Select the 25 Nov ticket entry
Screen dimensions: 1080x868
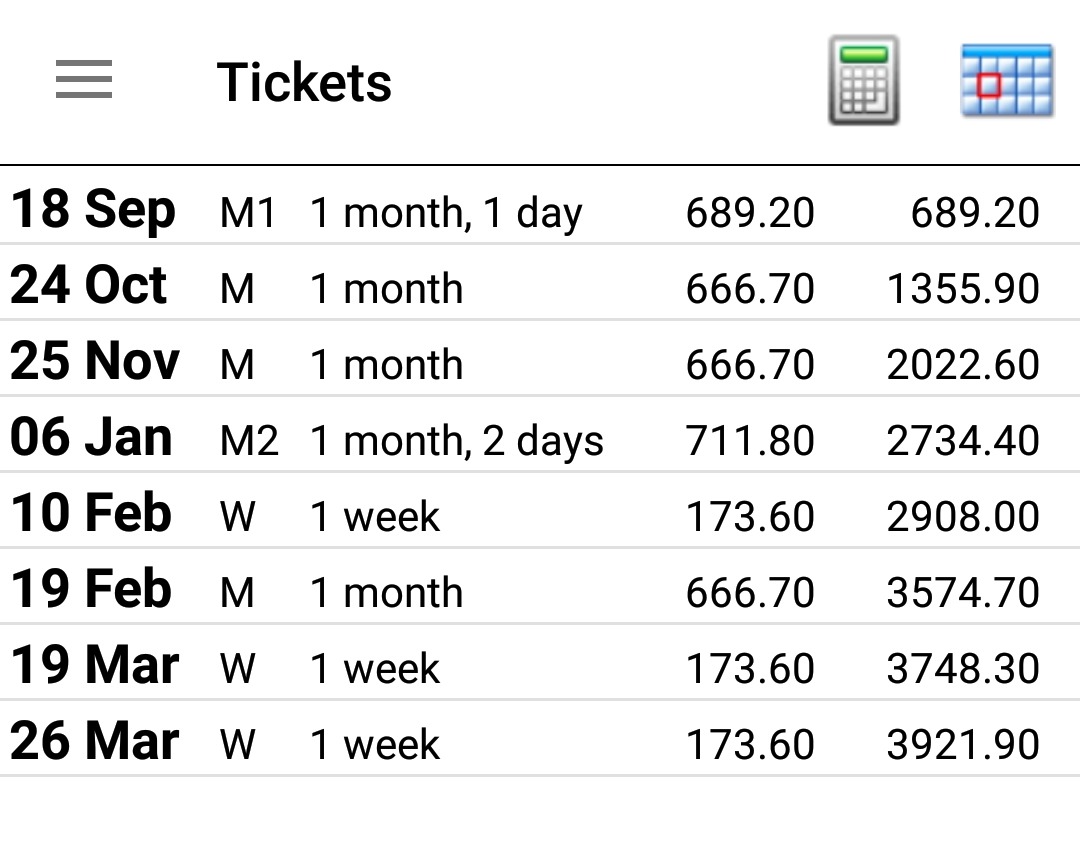[540, 363]
